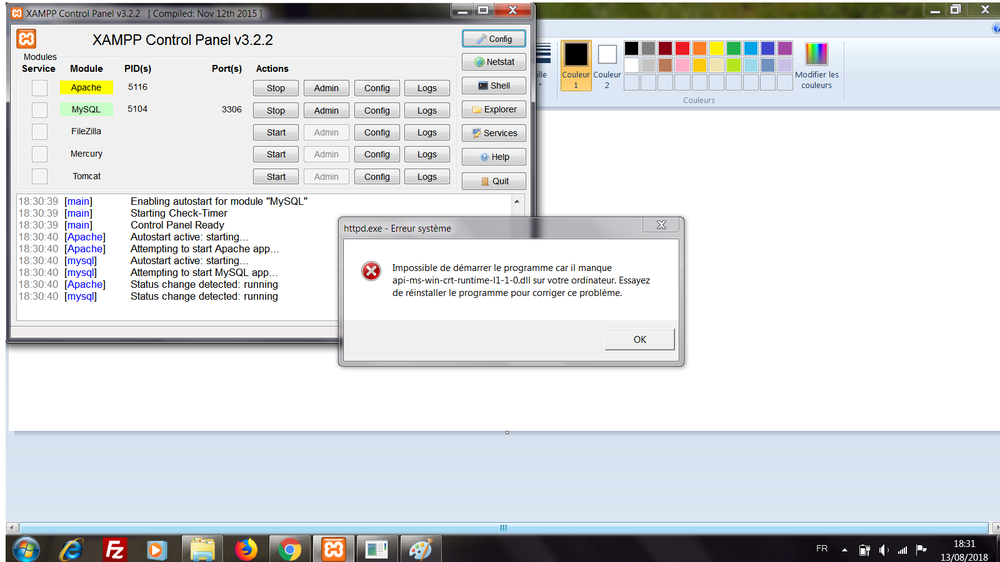Click the FR language indicator
The image size is (1000, 562).
(822, 549)
